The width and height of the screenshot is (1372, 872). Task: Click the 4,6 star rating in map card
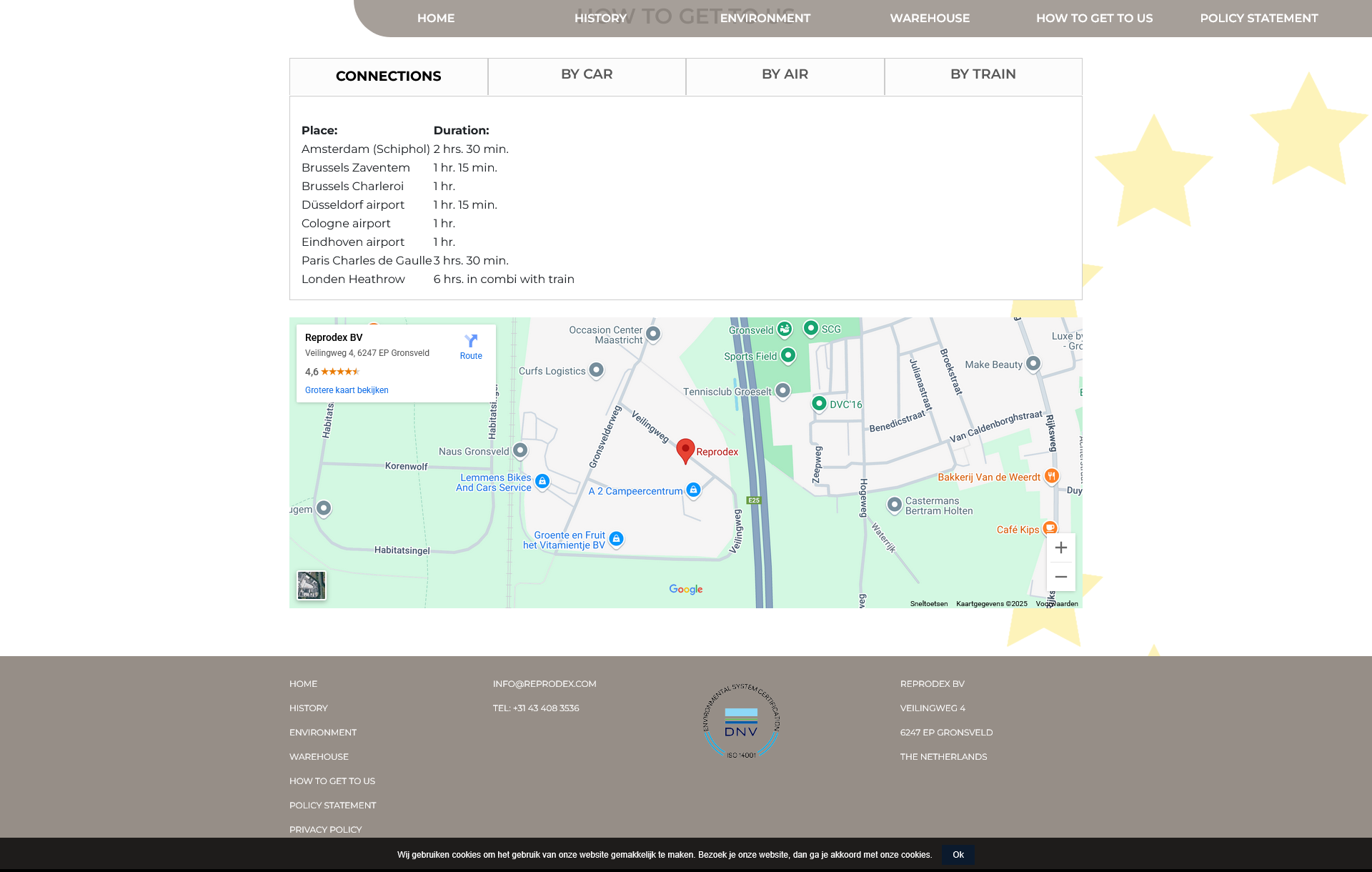point(332,372)
